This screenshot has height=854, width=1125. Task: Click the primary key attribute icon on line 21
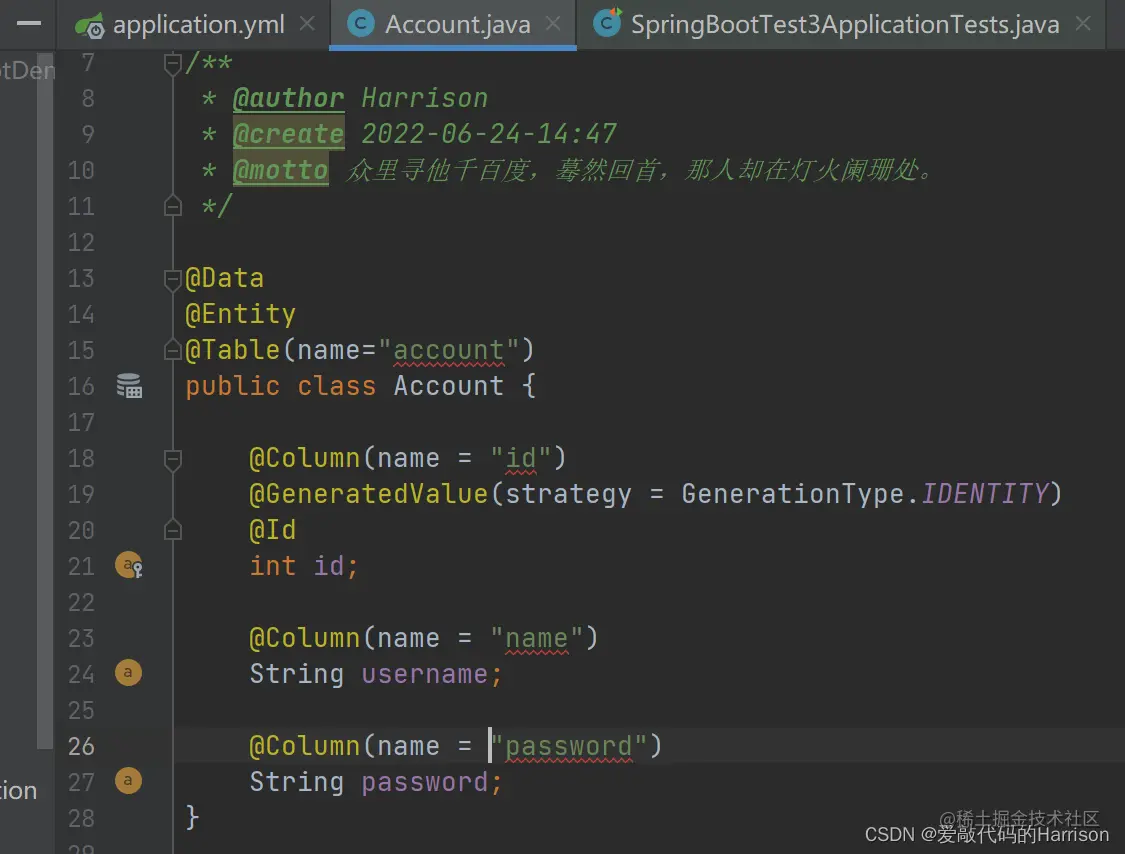coord(129,566)
